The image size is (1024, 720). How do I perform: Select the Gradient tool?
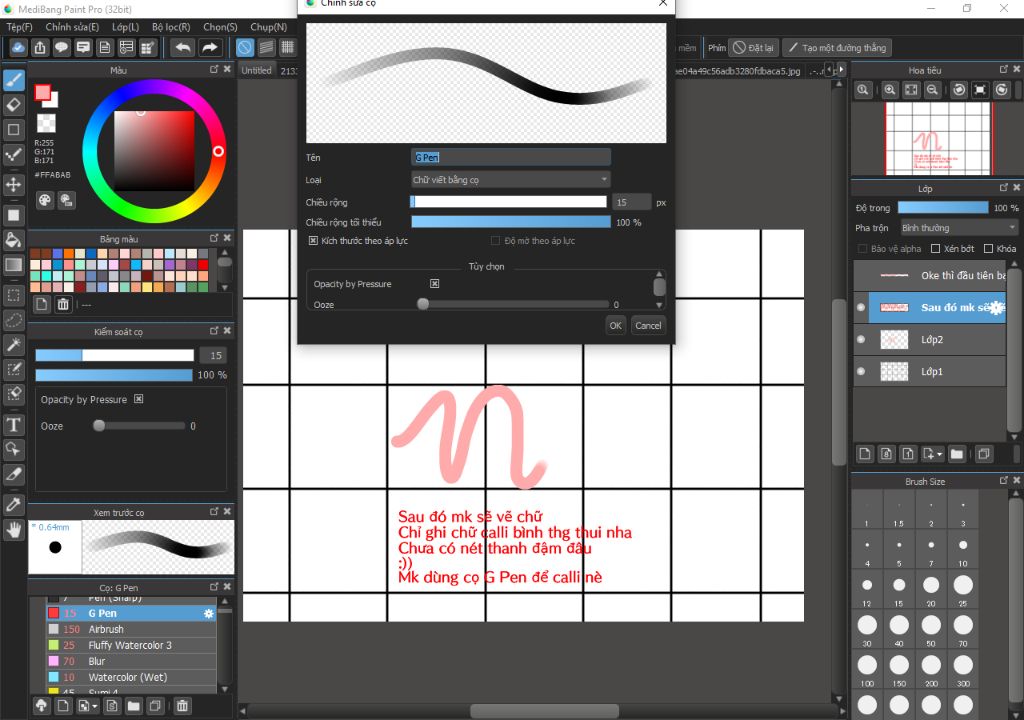pyautogui.click(x=14, y=265)
